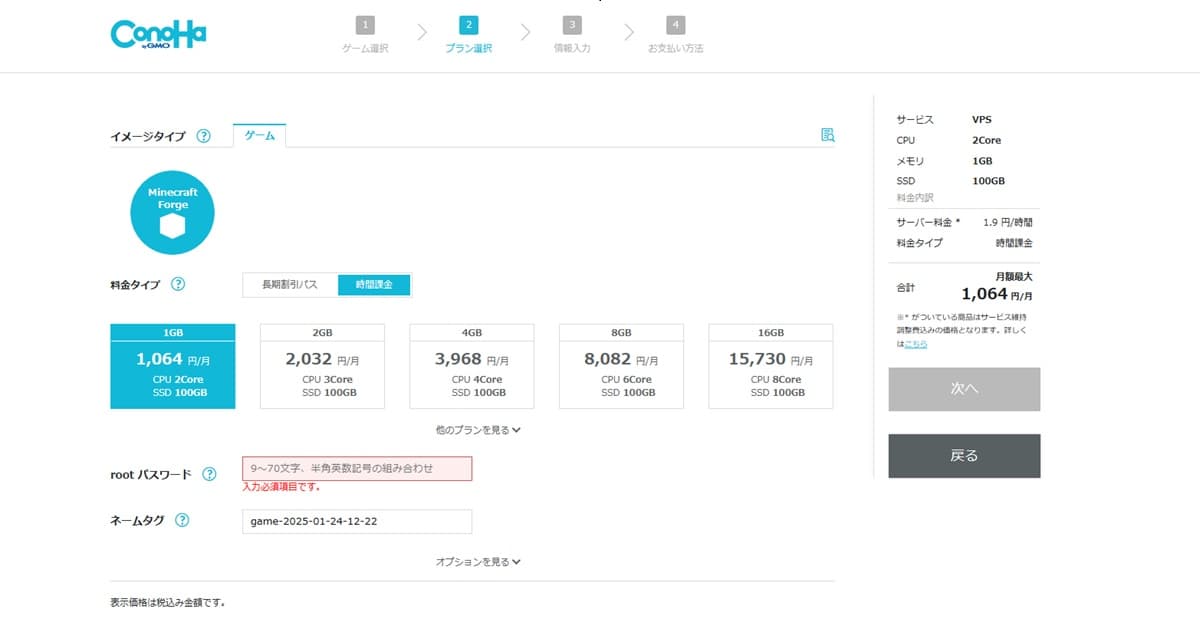Viewport: 1200px width, 630px height.
Task: Click the 表示価格は税込み金額です。 note
Action: (168, 603)
